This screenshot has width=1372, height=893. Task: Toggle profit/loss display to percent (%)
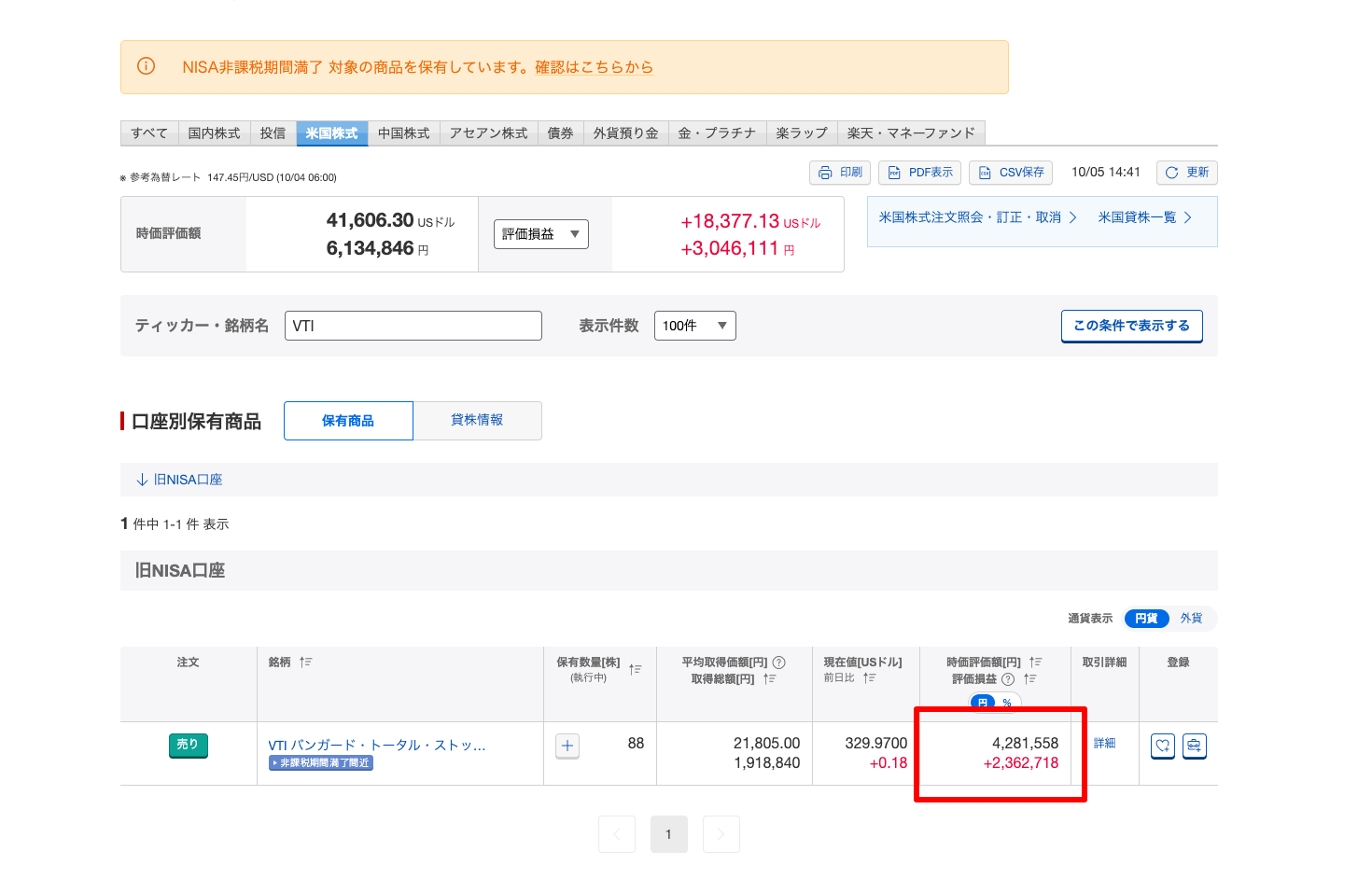[1007, 703]
